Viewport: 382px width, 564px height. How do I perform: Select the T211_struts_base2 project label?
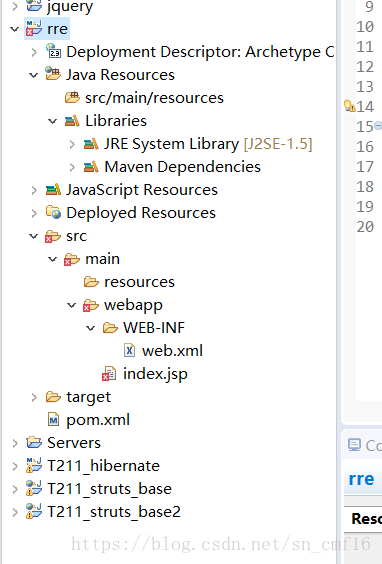click(114, 512)
